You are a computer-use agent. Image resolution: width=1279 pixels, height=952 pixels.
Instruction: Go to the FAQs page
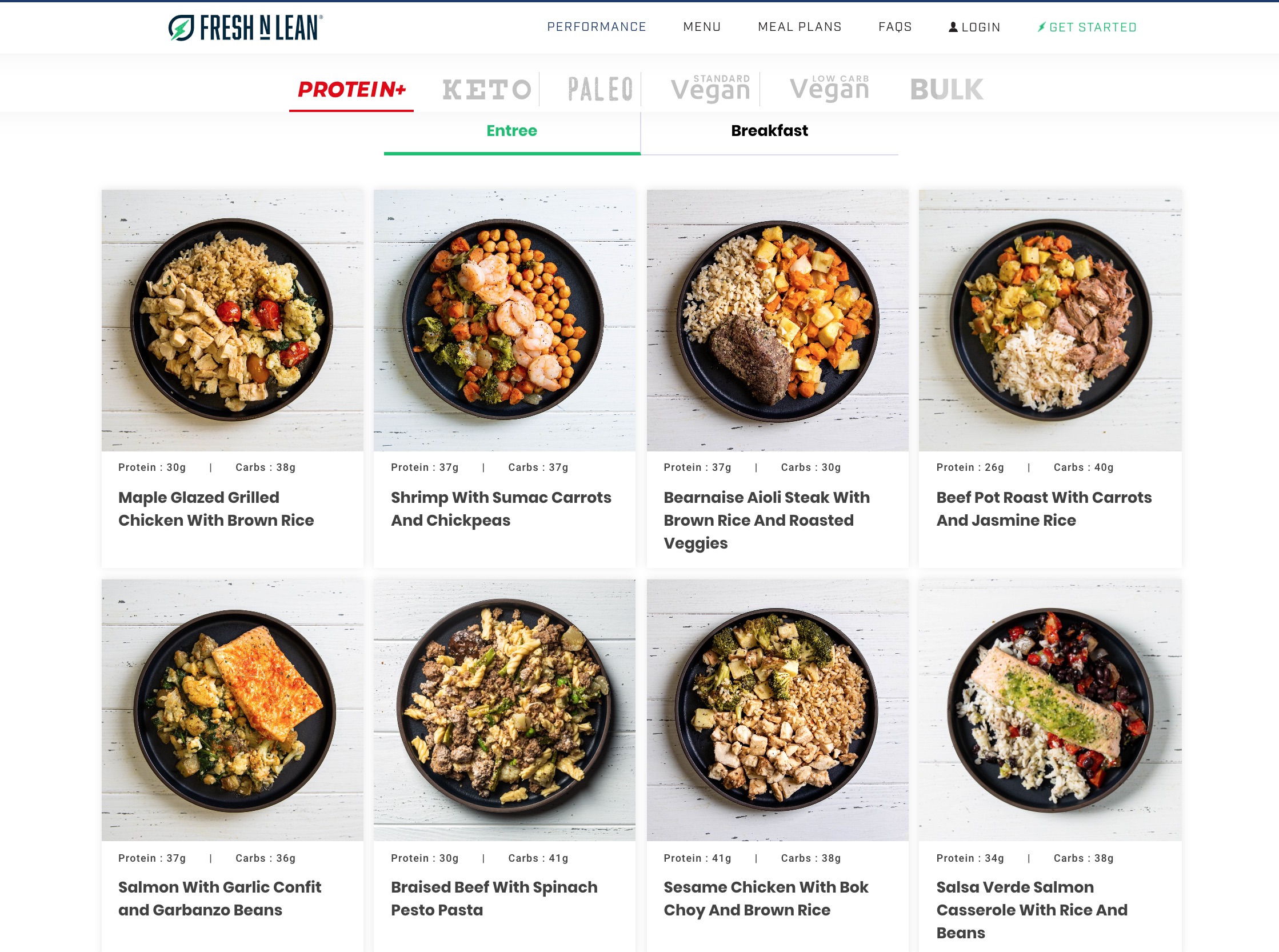tap(894, 27)
